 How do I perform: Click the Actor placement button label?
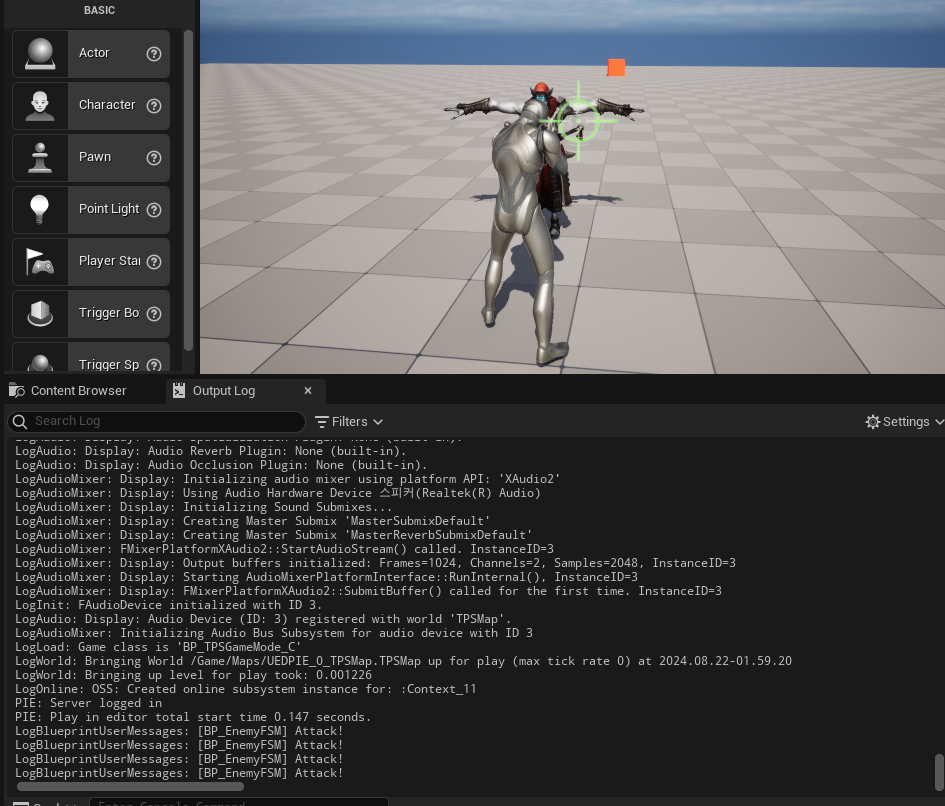point(94,53)
